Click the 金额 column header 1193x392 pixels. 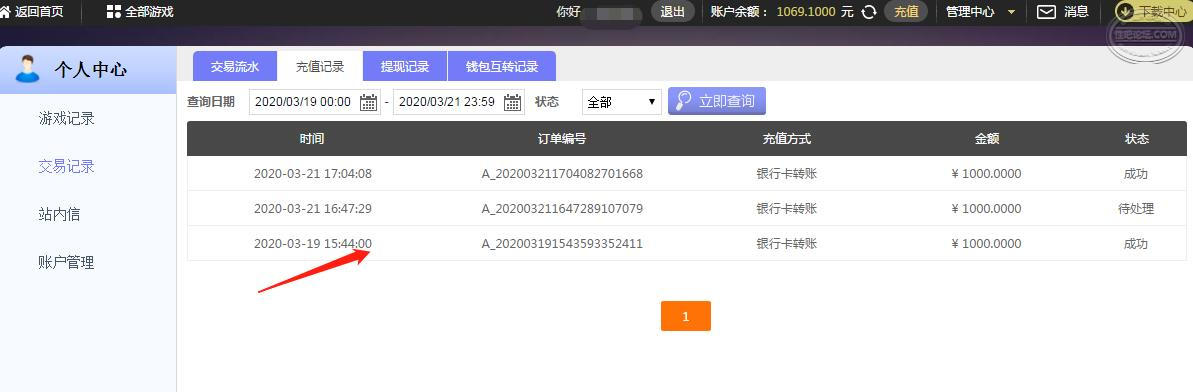986,139
